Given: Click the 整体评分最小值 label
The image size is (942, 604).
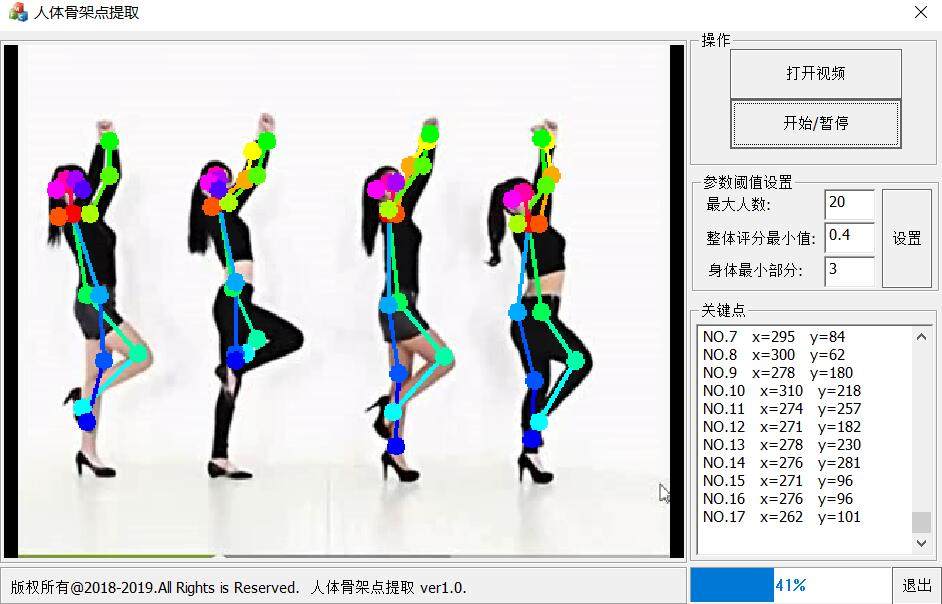Looking at the screenshot, I should pyautogui.click(x=761, y=239).
